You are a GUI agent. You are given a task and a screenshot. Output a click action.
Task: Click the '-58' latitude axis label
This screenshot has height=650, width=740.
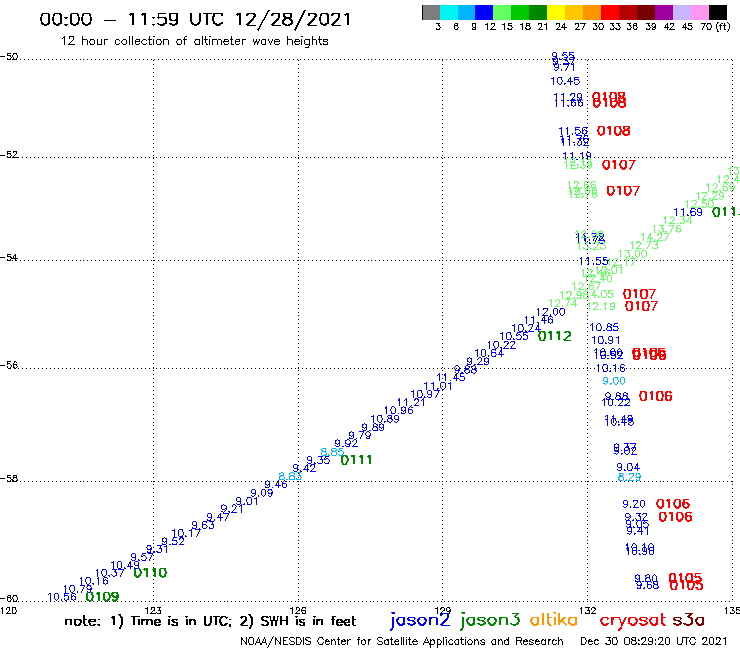(9, 479)
